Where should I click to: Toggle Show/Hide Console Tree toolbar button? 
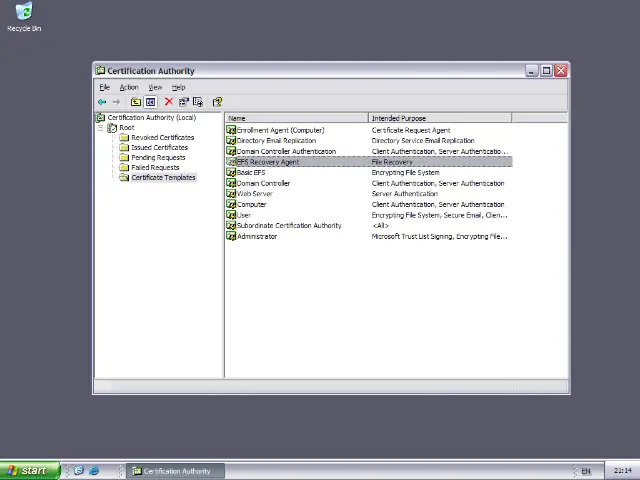point(151,102)
